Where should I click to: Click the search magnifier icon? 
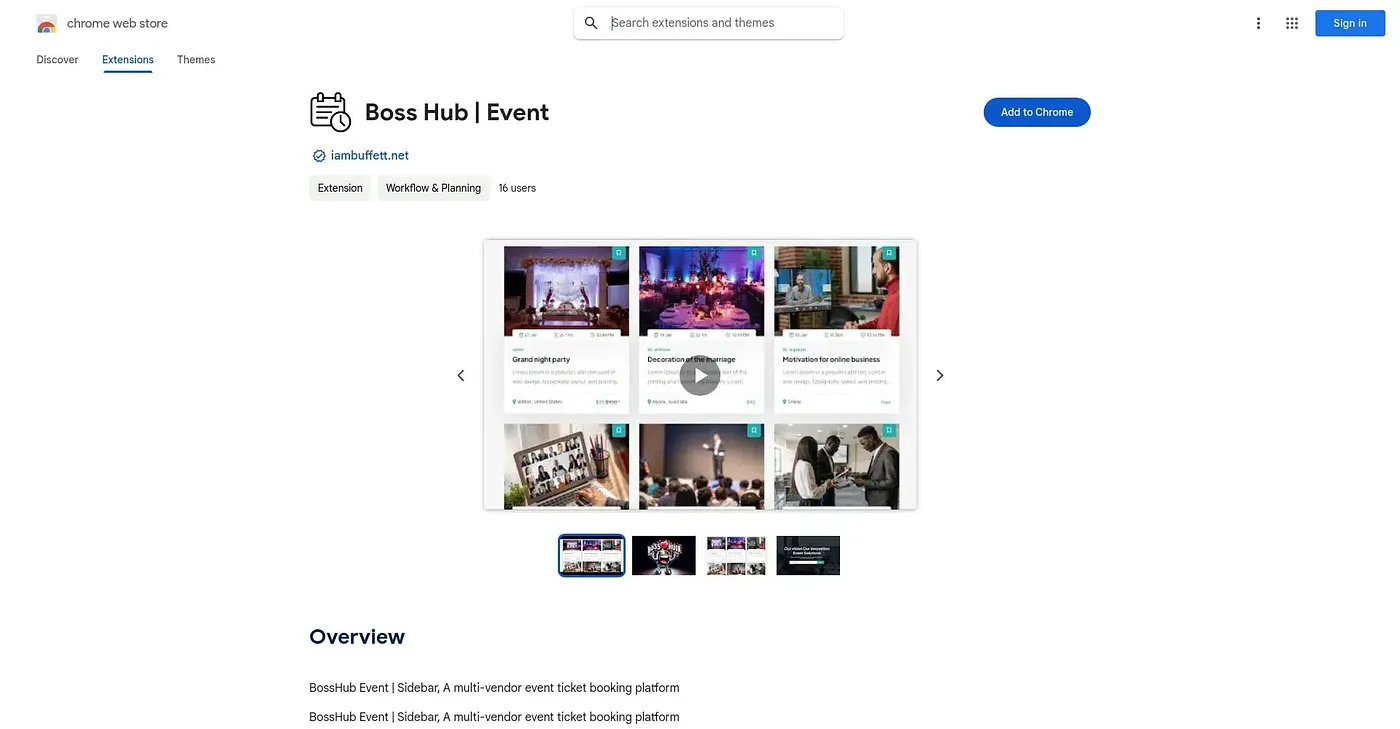(591, 23)
